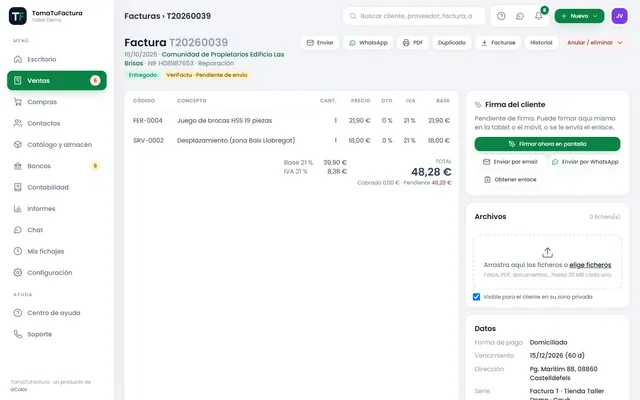The image size is (640, 400).
Task: Click the 'Base 21 %' summary label
Action: [x=298, y=162]
